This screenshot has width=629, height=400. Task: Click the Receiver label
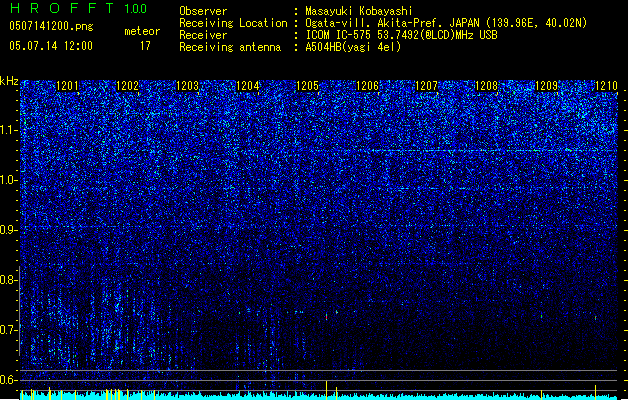pyautogui.click(x=203, y=35)
